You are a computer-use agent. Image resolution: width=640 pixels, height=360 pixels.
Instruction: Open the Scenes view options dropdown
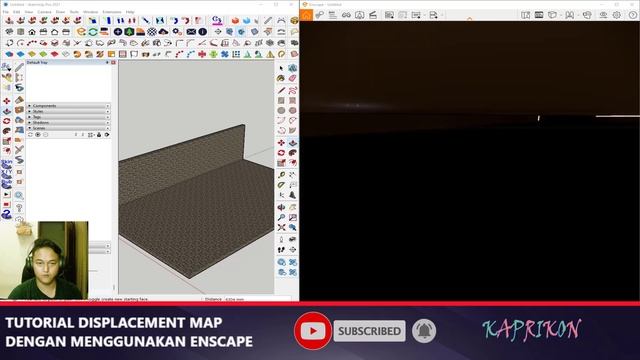point(91,135)
